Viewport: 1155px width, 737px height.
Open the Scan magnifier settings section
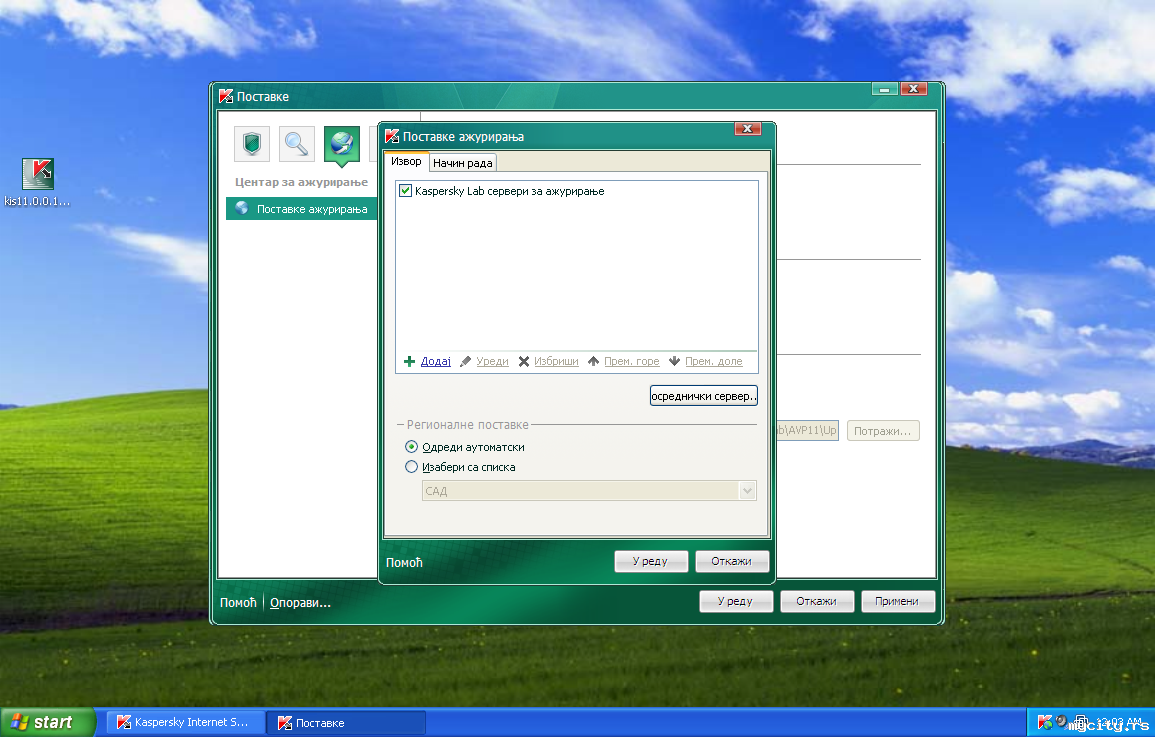click(x=297, y=144)
